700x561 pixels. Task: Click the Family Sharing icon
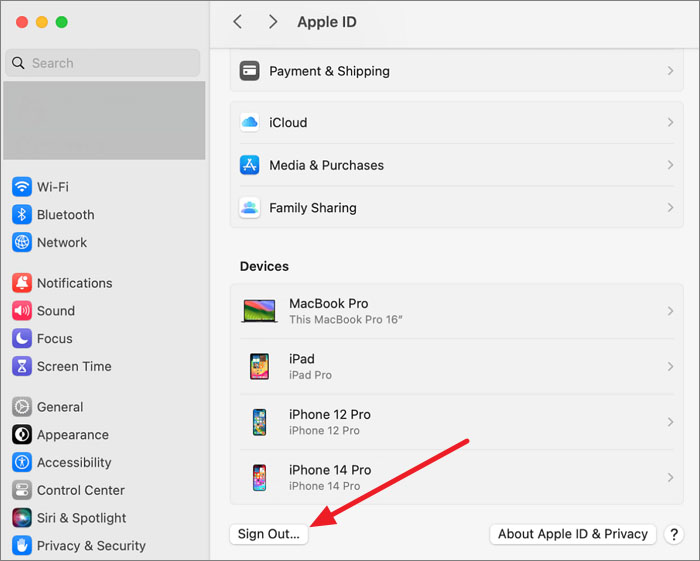click(x=250, y=208)
